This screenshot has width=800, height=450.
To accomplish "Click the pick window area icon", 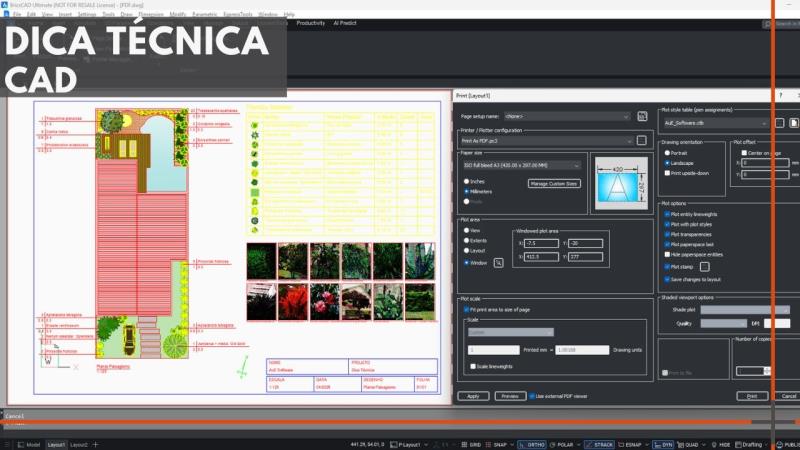I will pos(498,262).
